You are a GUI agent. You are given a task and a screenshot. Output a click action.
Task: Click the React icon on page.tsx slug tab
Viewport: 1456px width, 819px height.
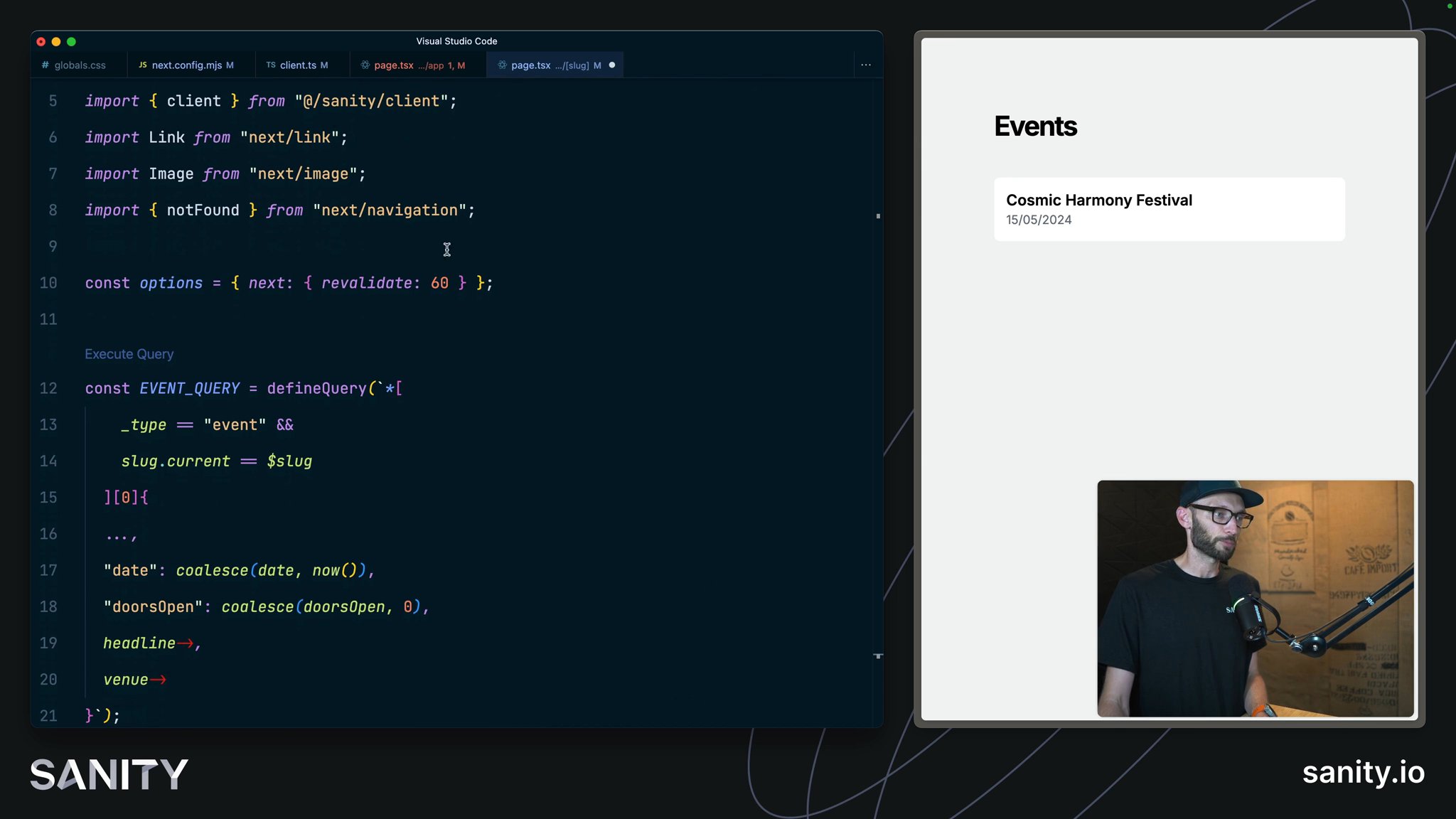pos(502,65)
